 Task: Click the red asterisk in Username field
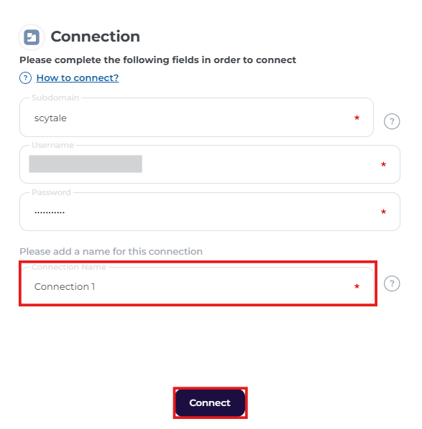tap(383, 164)
